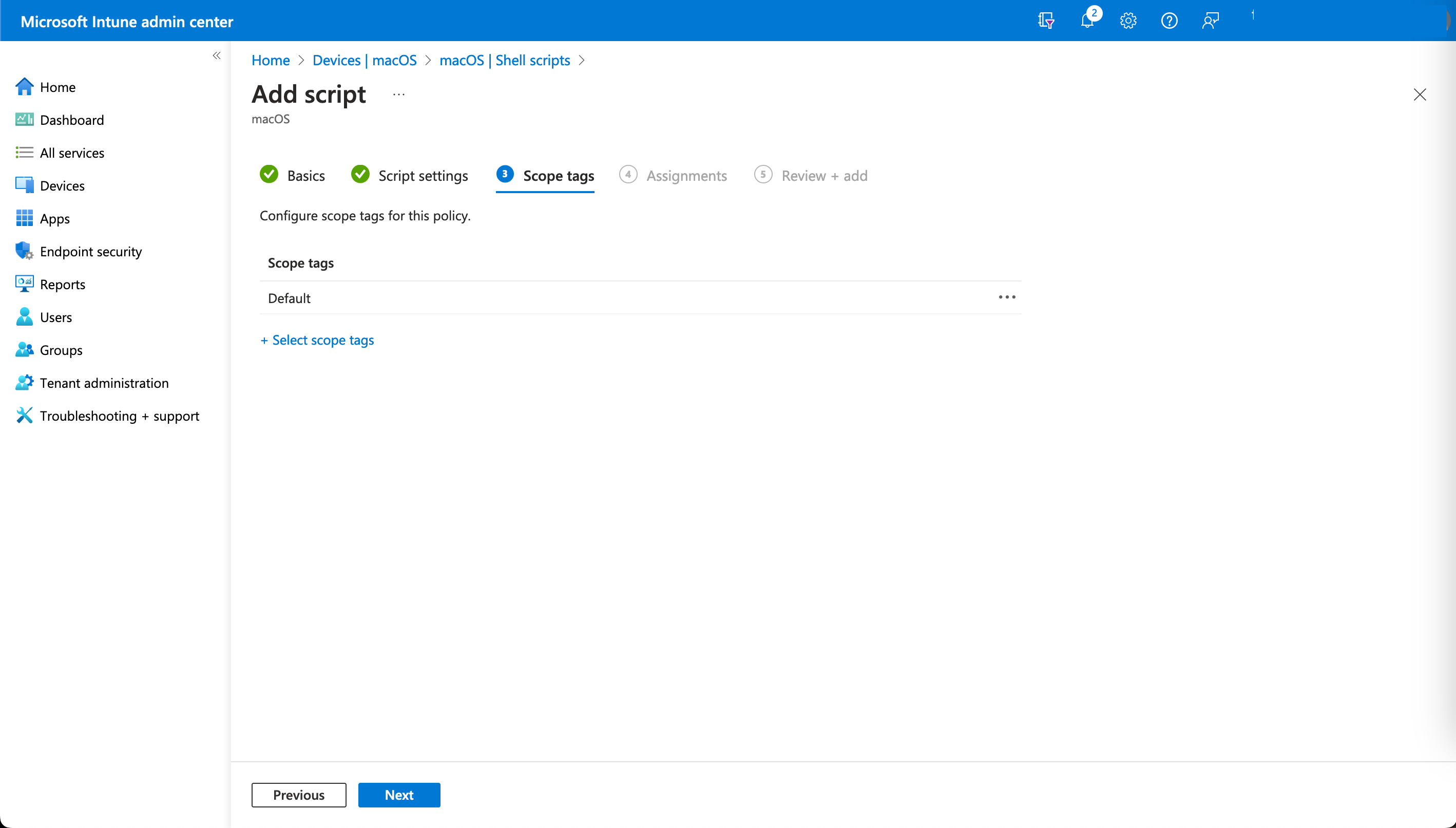Open directory and subscription filter icon
This screenshot has width=1456, height=828.
[x=1046, y=21]
